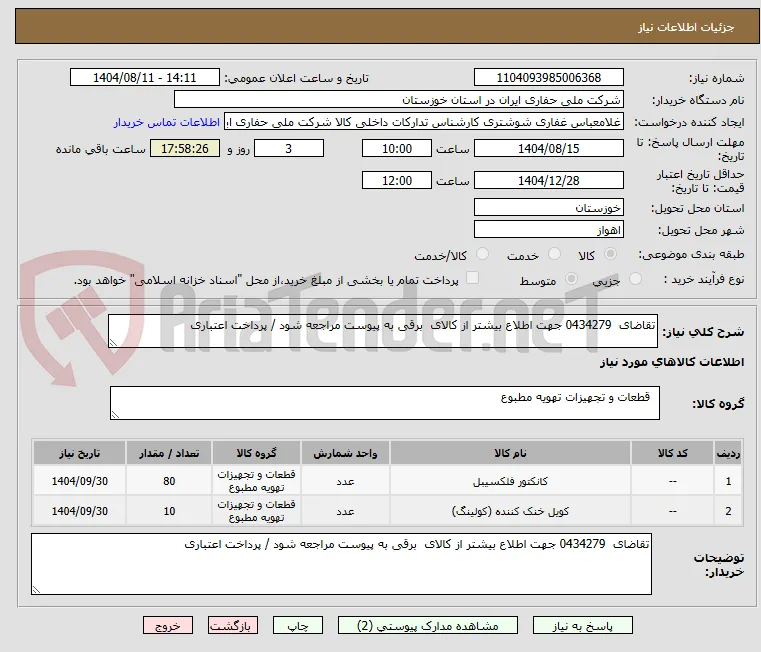Click the خروج exit button
This screenshot has height=652, width=761.
tap(168, 625)
